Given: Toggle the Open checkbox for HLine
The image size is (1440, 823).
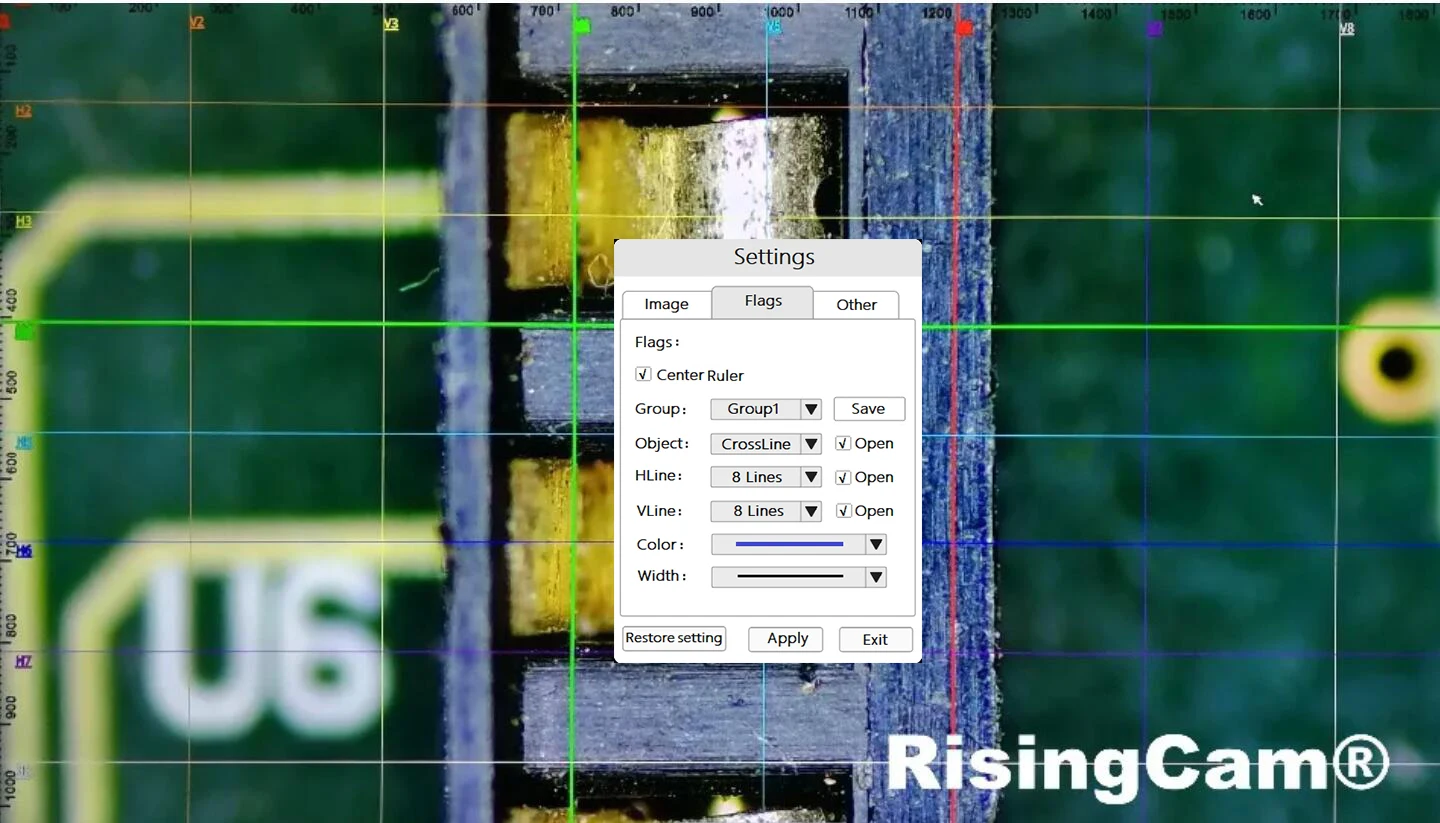Looking at the screenshot, I should [x=843, y=477].
